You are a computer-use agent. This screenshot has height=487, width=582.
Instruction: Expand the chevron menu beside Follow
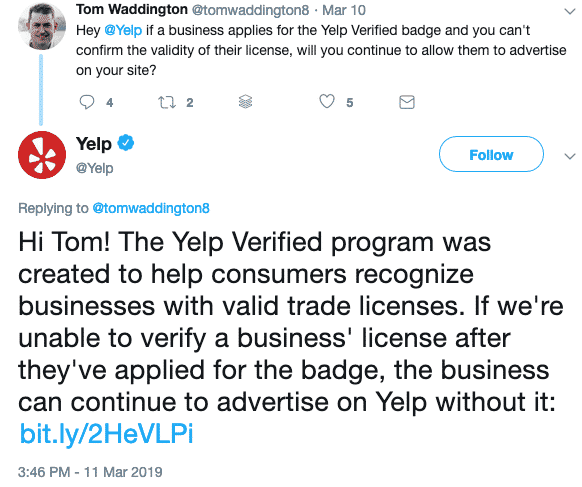tap(569, 156)
